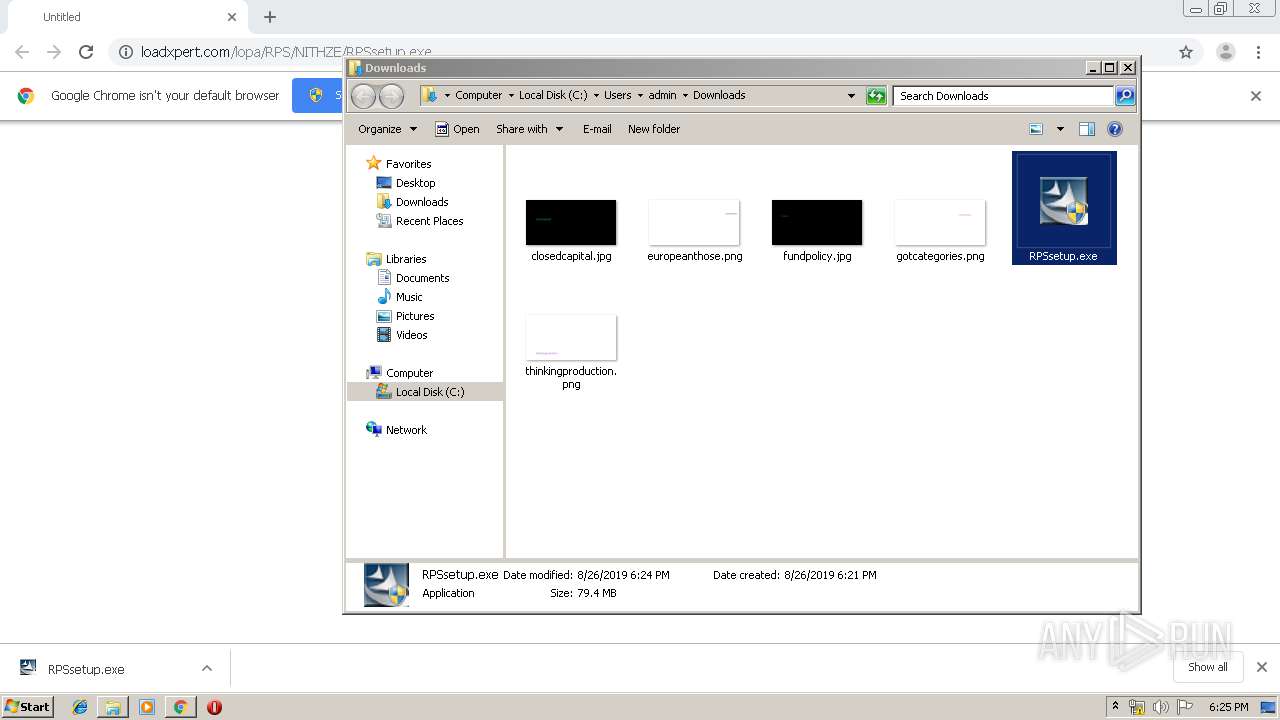
Task: Open new Chrome tab
Action: [x=270, y=17]
